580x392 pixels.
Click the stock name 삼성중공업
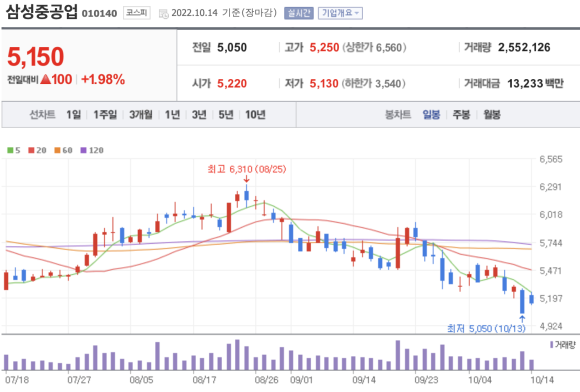[x=41, y=11]
